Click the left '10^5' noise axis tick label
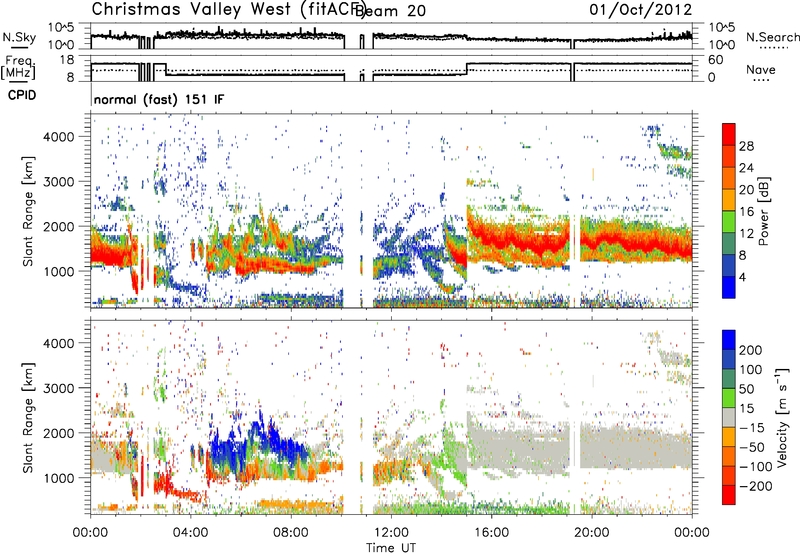The width and height of the screenshot is (800, 554). [x=61, y=28]
